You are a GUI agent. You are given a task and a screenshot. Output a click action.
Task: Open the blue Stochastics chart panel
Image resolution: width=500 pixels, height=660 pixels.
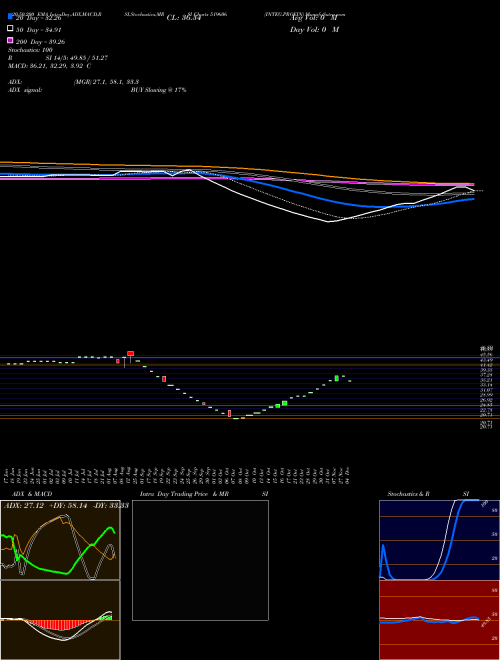pos(439,540)
